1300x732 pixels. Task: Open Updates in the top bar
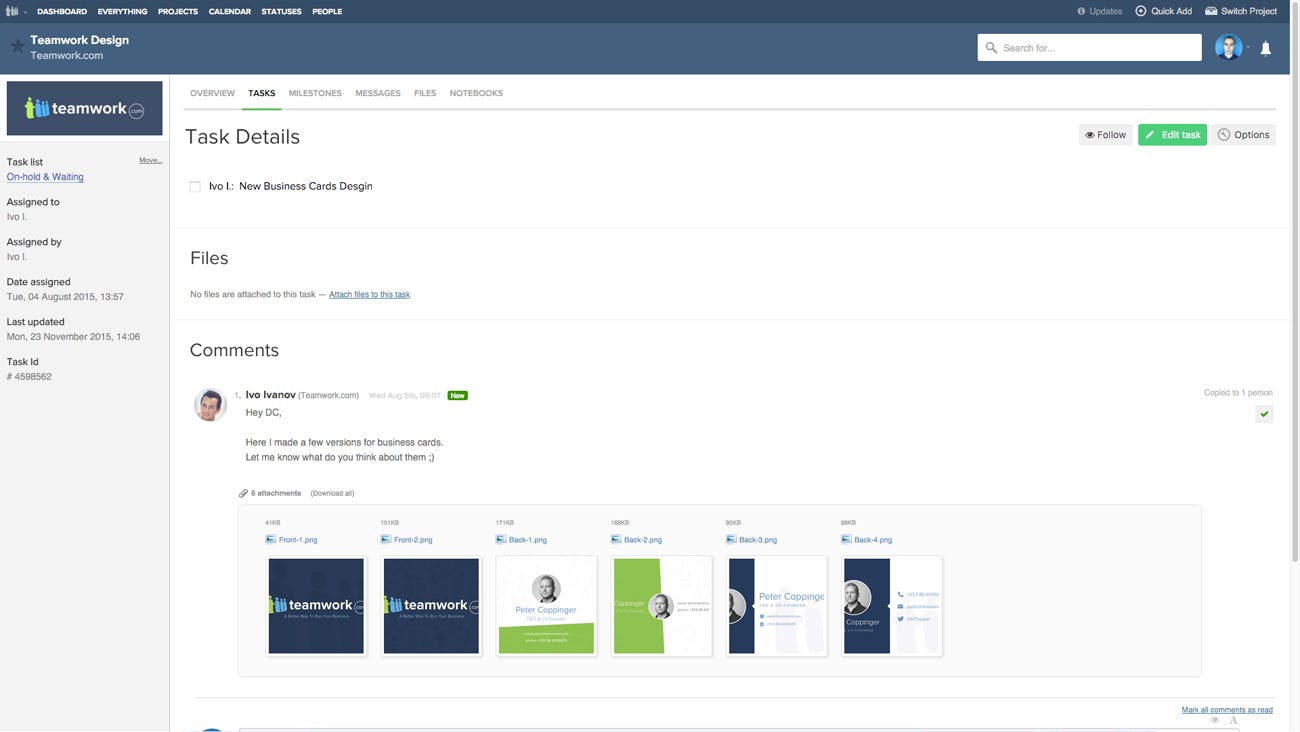1100,11
